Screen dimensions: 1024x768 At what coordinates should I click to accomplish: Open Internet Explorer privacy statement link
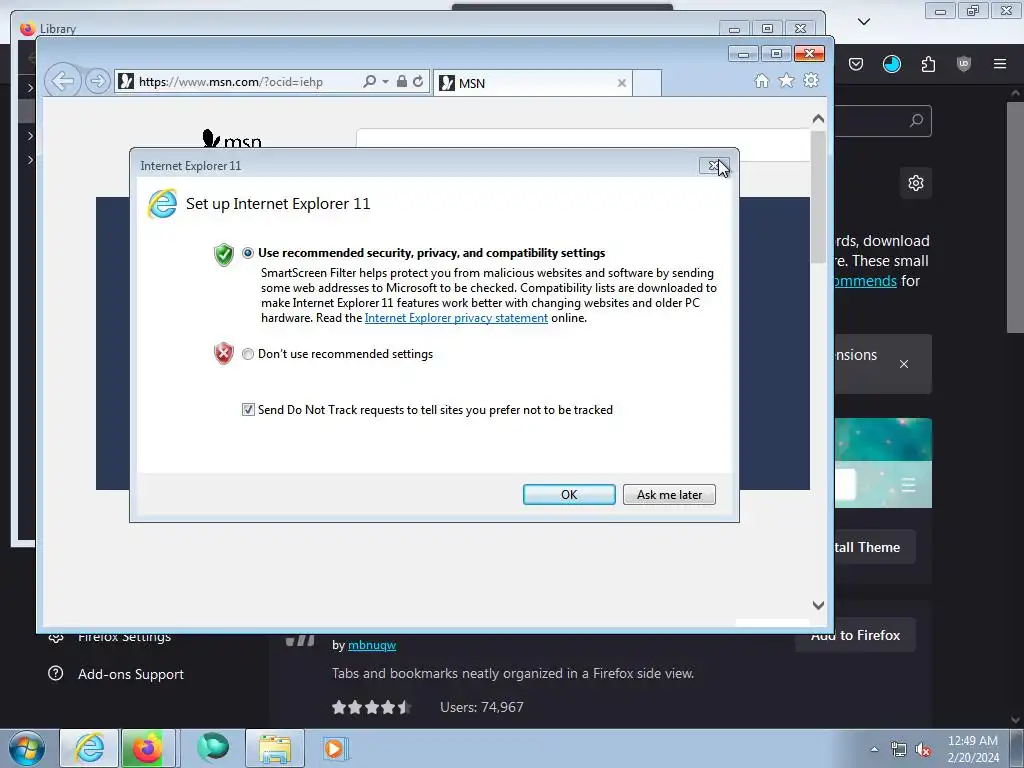coord(456,318)
